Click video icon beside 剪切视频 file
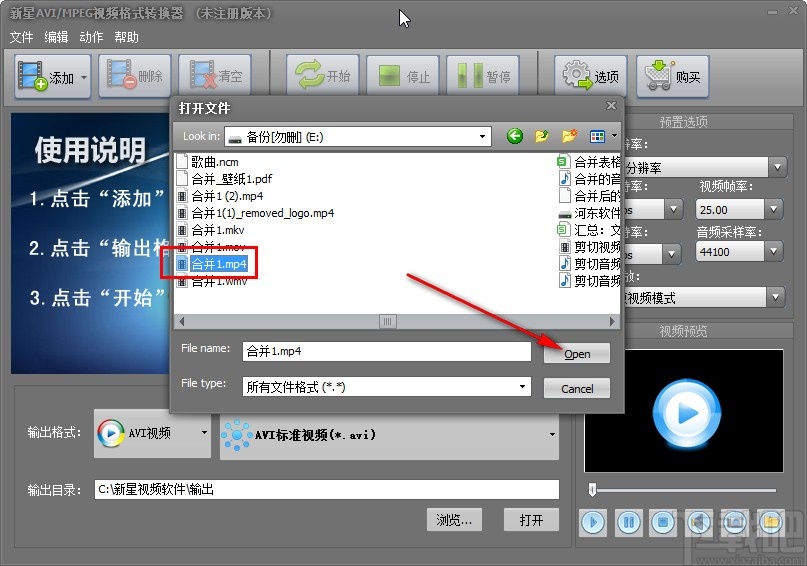The height and width of the screenshot is (566, 807). coord(565,247)
